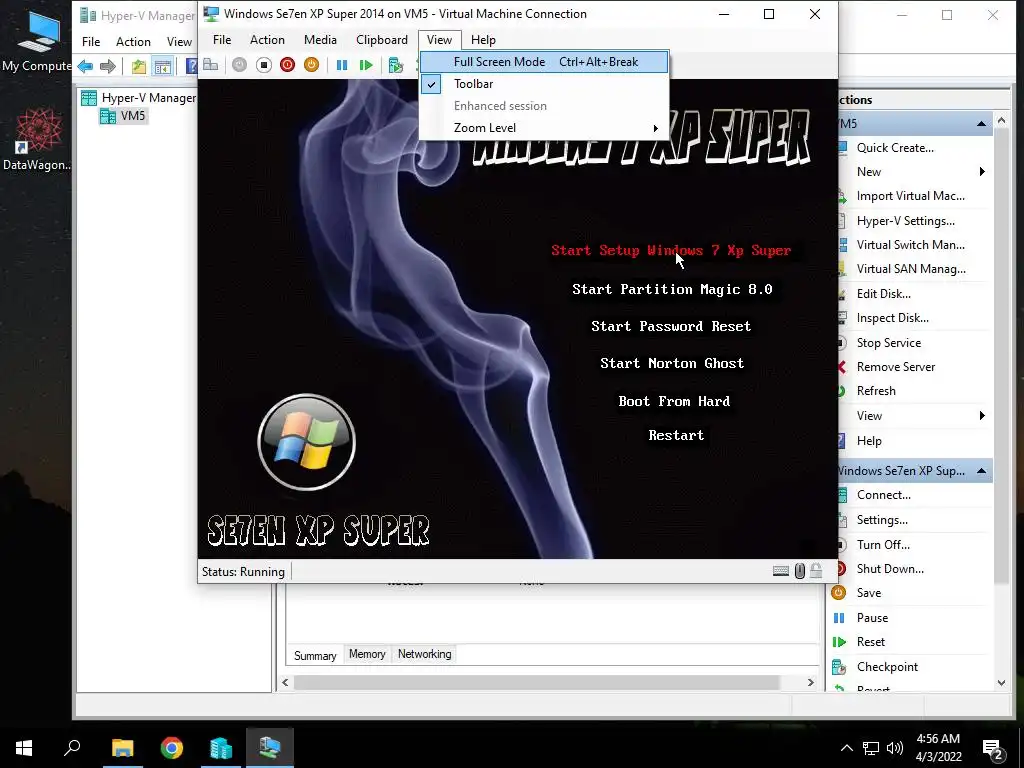
Task: Expand Zoom Level submenu
Action: click(544, 128)
